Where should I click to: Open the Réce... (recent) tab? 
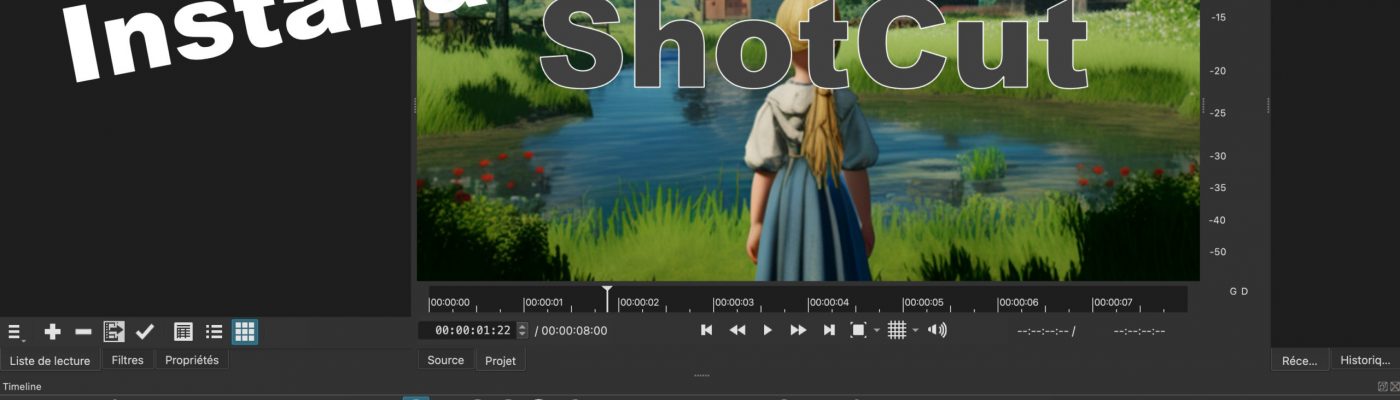point(1300,360)
